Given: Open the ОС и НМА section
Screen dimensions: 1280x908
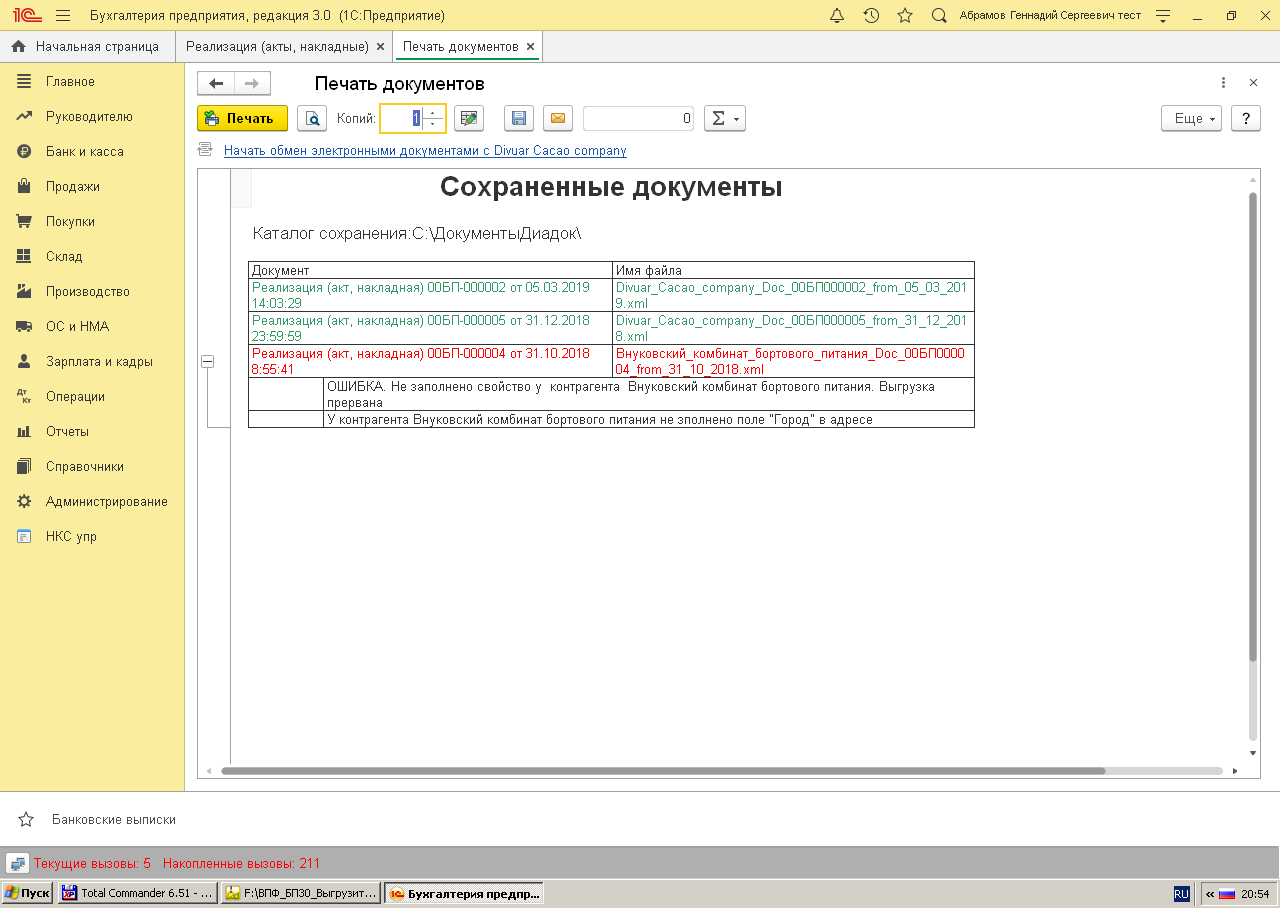Looking at the screenshot, I should point(92,327).
